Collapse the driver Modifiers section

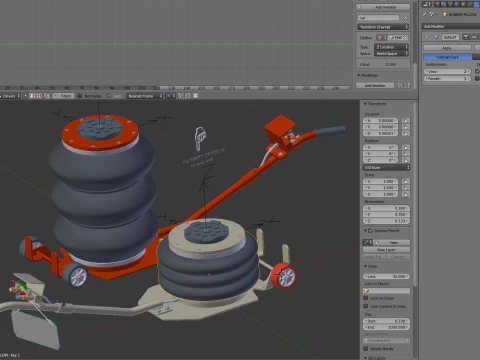tap(359, 75)
